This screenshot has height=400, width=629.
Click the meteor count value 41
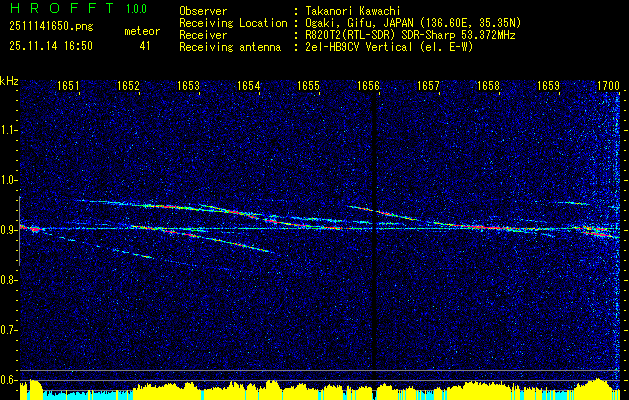145,46
